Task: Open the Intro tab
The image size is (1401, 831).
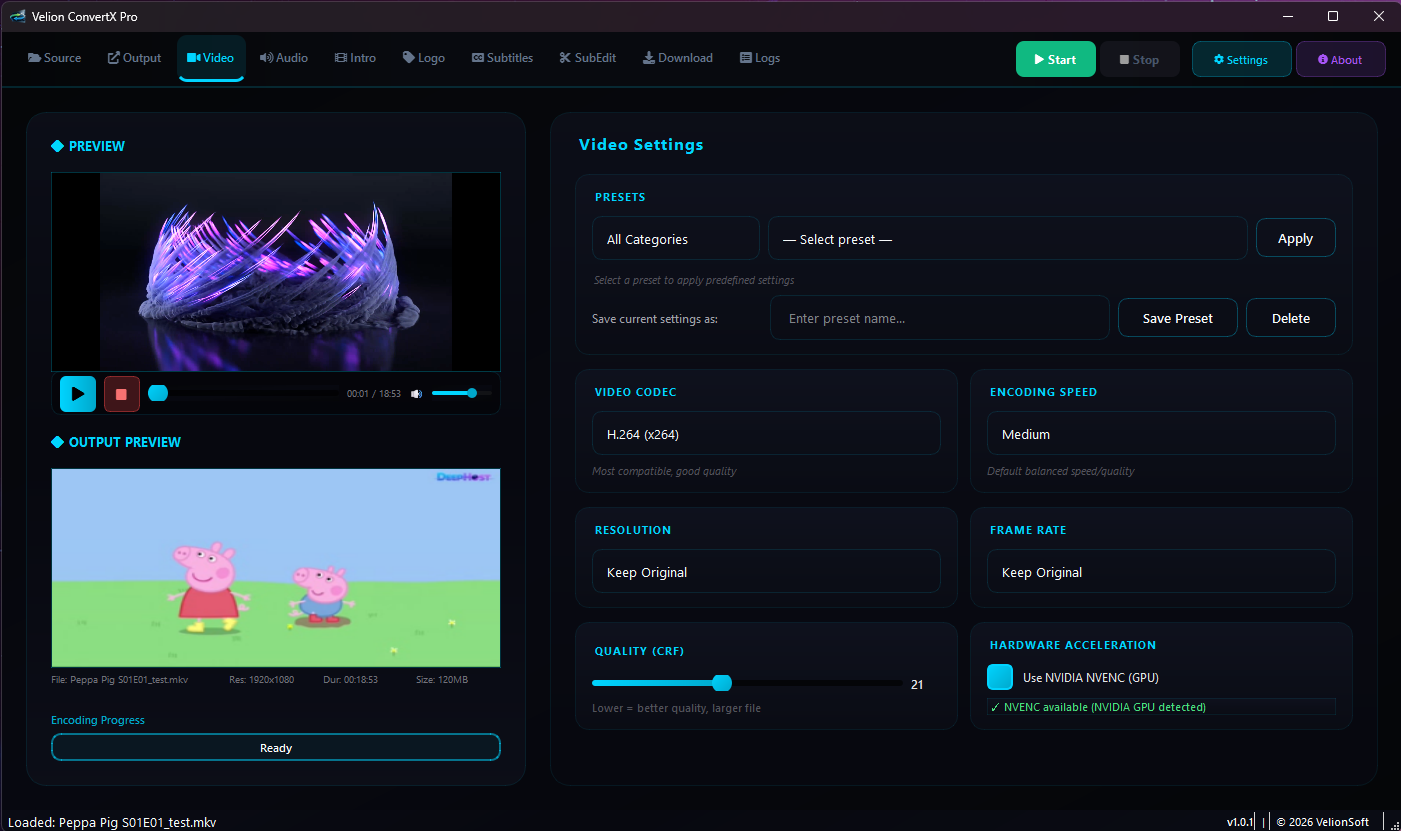Action: tap(355, 58)
